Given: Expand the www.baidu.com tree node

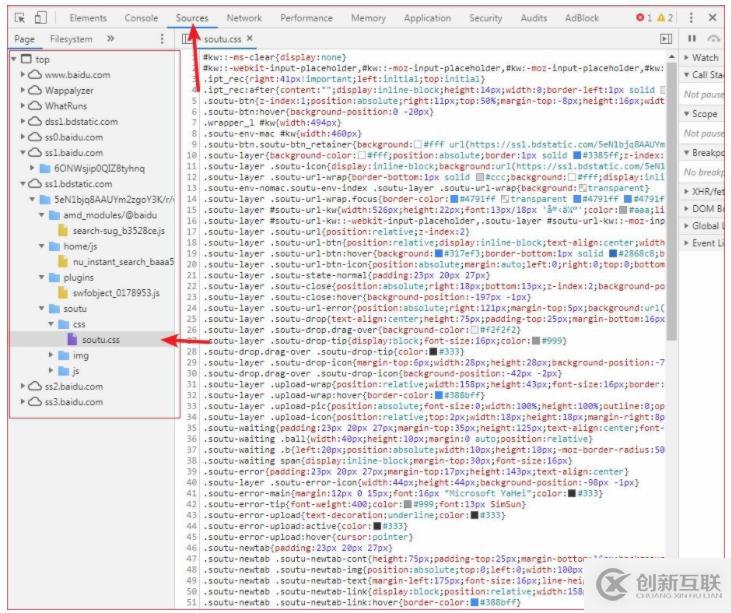Looking at the screenshot, I should click(x=23, y=75).
